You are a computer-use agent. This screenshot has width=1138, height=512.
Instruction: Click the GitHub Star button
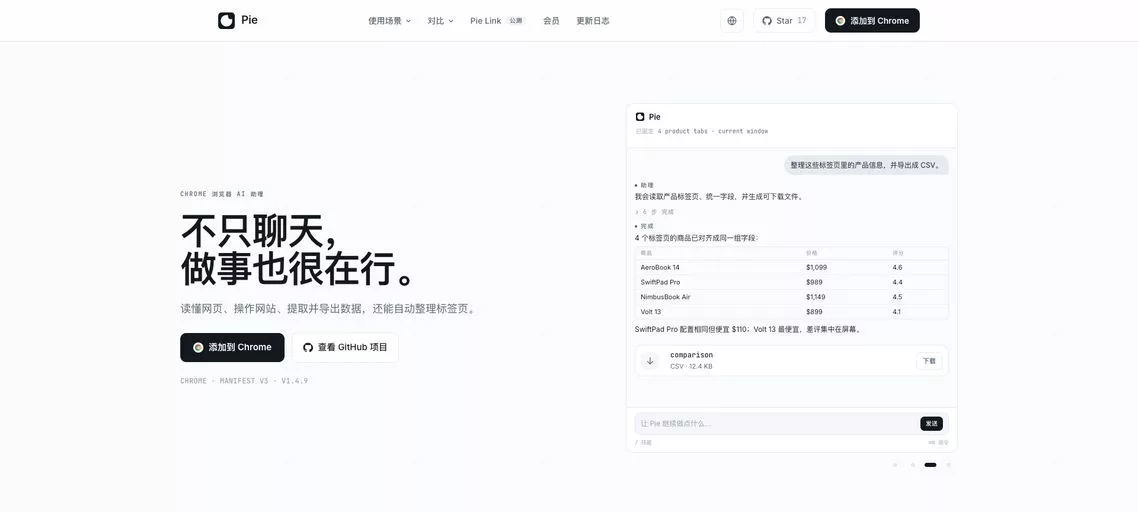[784, 20]
